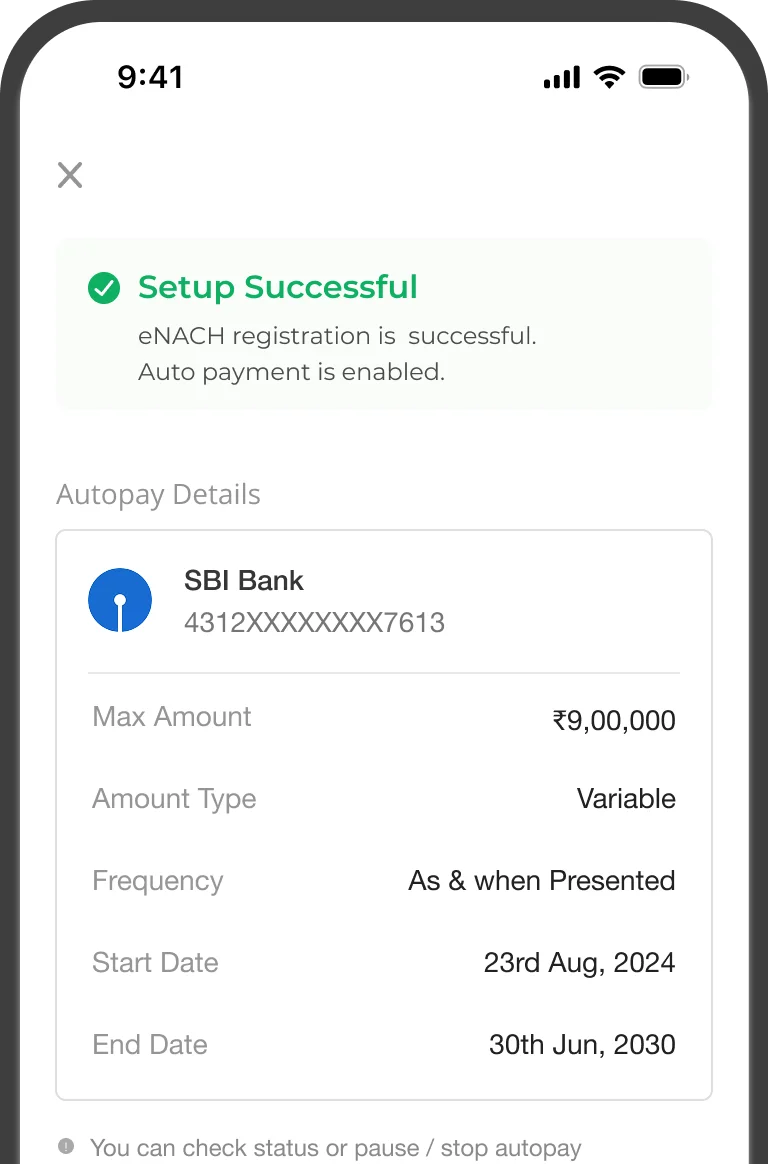This screenshot has height=1164, width=768.
Task: Click the check status or pause autopay note
Action: (335, 1148)
